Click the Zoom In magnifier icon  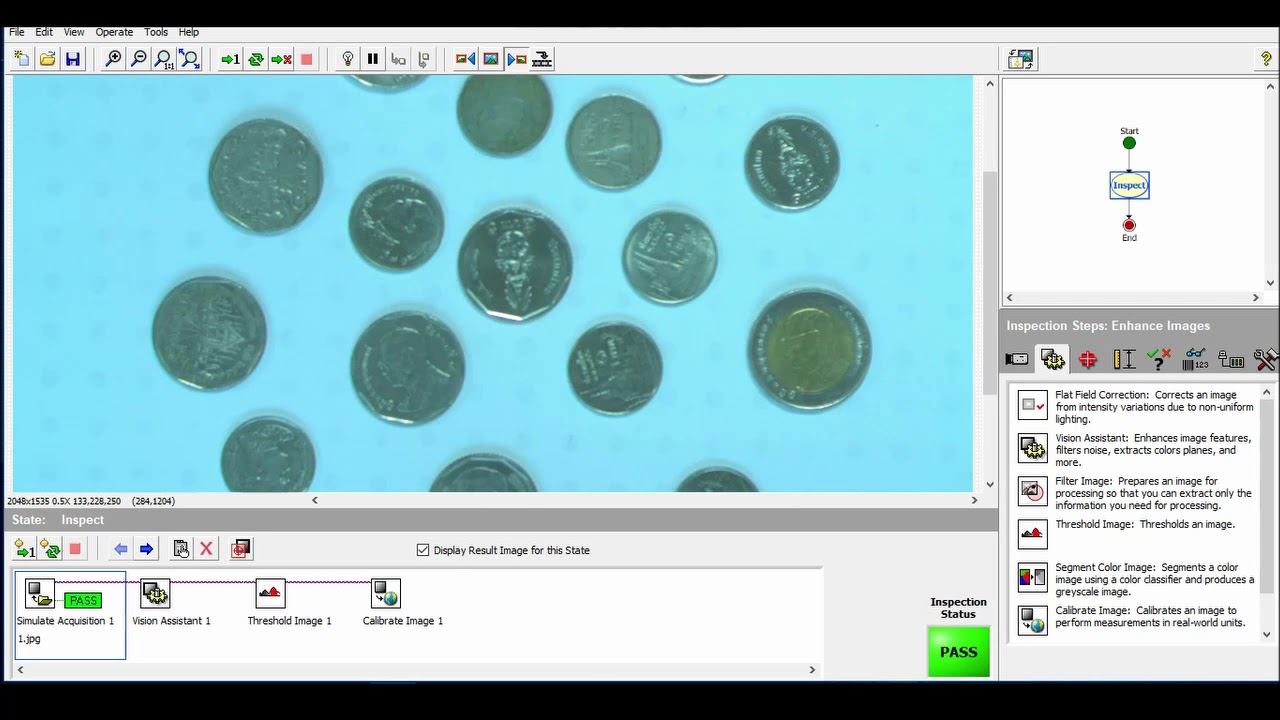click(x=113, y=59)
